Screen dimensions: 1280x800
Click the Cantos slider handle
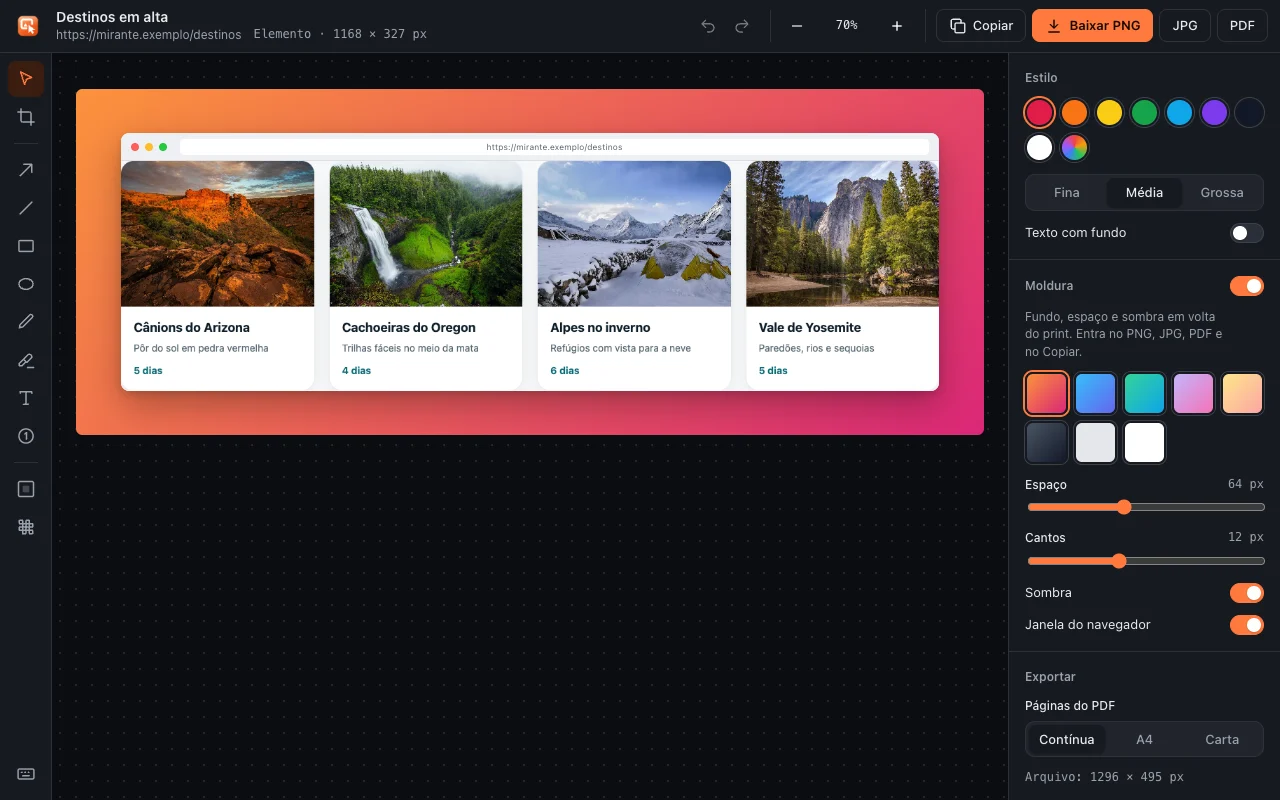tap(1119, 561)
